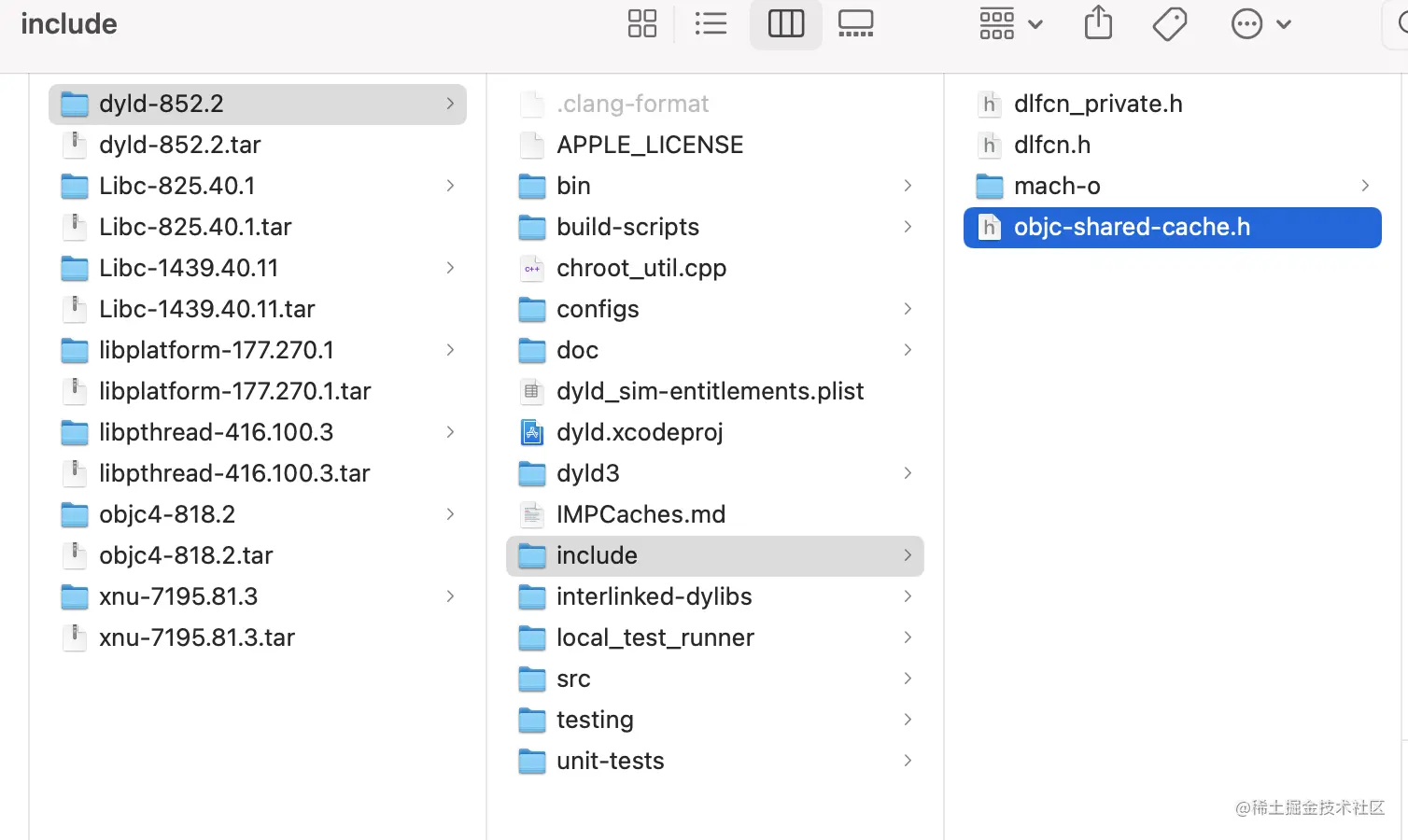
Task: Expand the doc folder chevron
Action: point(908,350)
